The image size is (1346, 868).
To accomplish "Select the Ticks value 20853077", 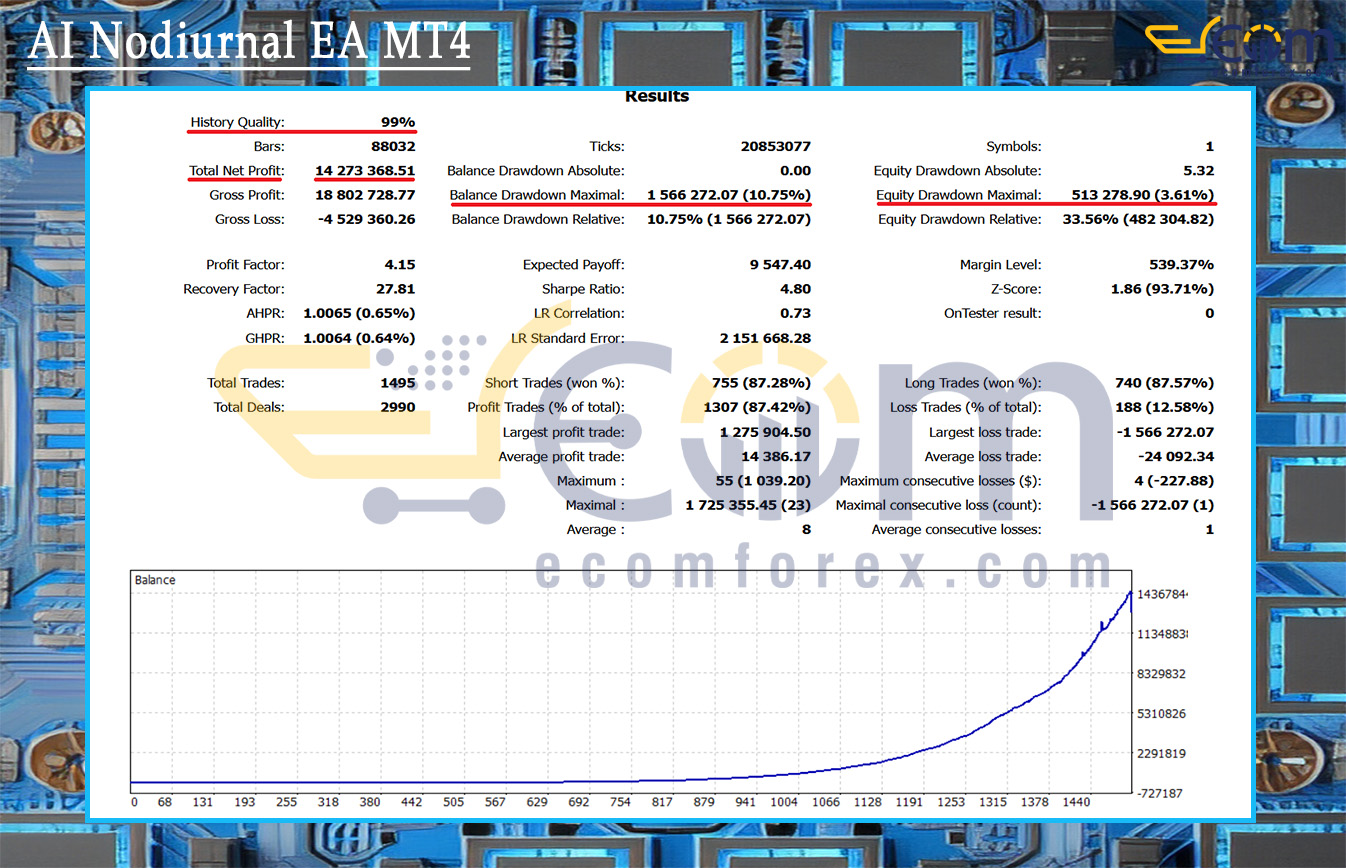I will [x=776, y=147].
